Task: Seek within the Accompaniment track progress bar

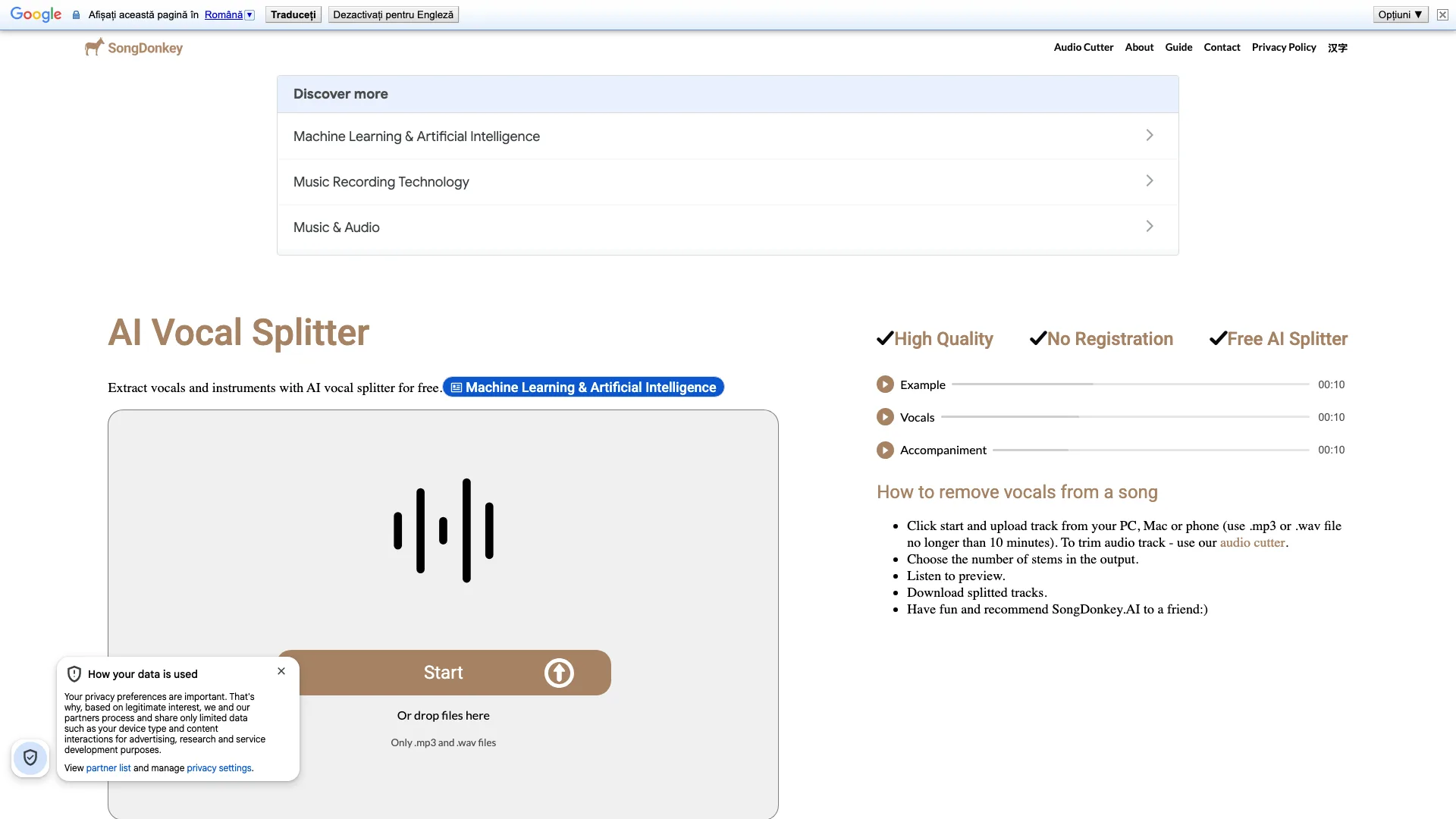Action: coord(1150,450)
